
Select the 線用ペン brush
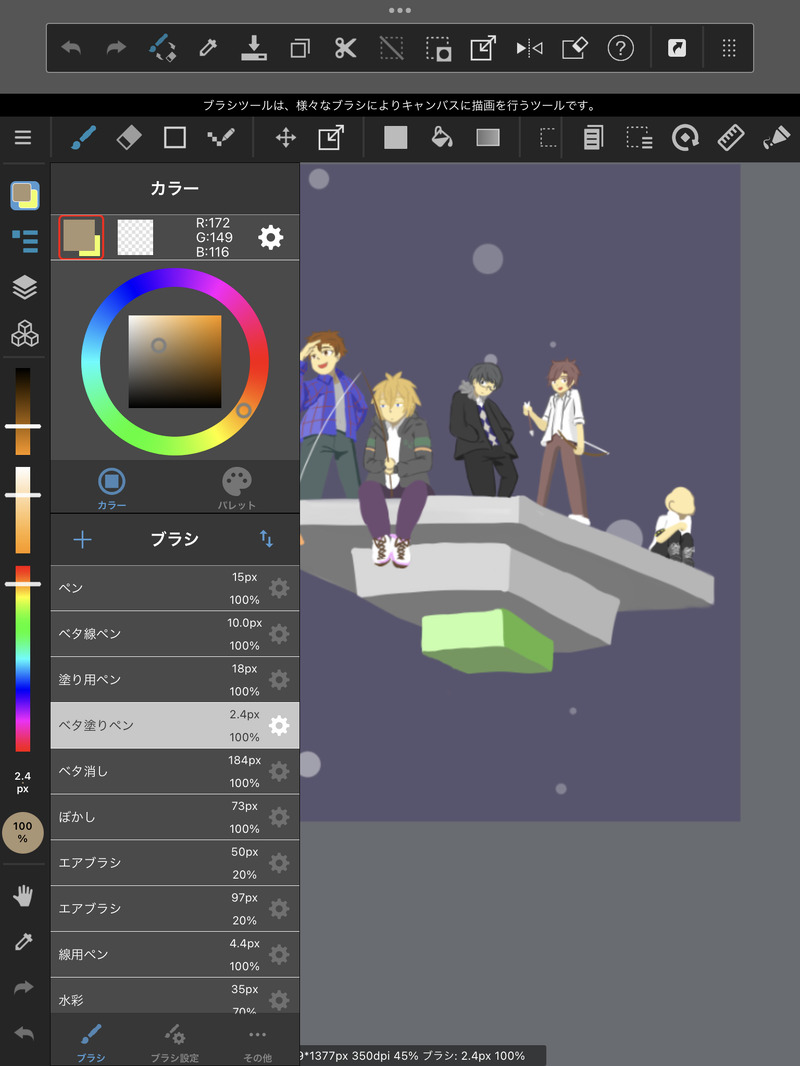click(175, 954)
